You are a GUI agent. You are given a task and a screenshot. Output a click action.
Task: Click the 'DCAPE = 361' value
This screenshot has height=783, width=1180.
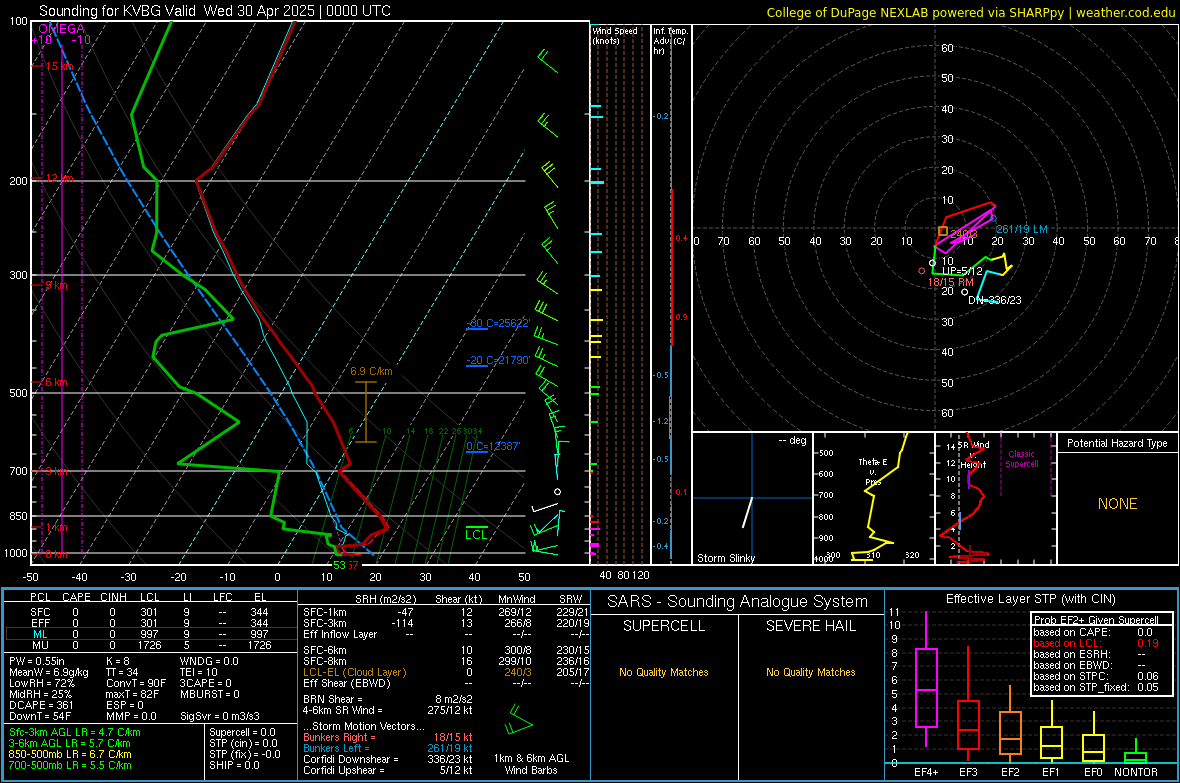click(41, 705)
